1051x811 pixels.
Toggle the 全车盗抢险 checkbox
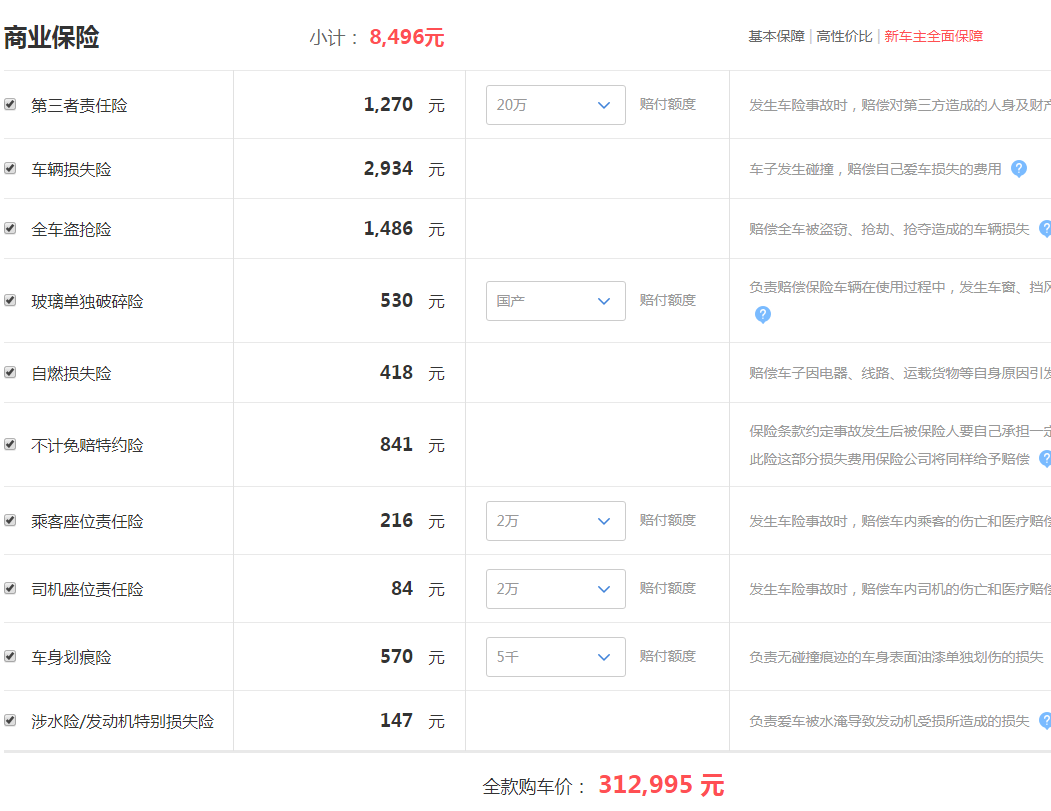10,229
